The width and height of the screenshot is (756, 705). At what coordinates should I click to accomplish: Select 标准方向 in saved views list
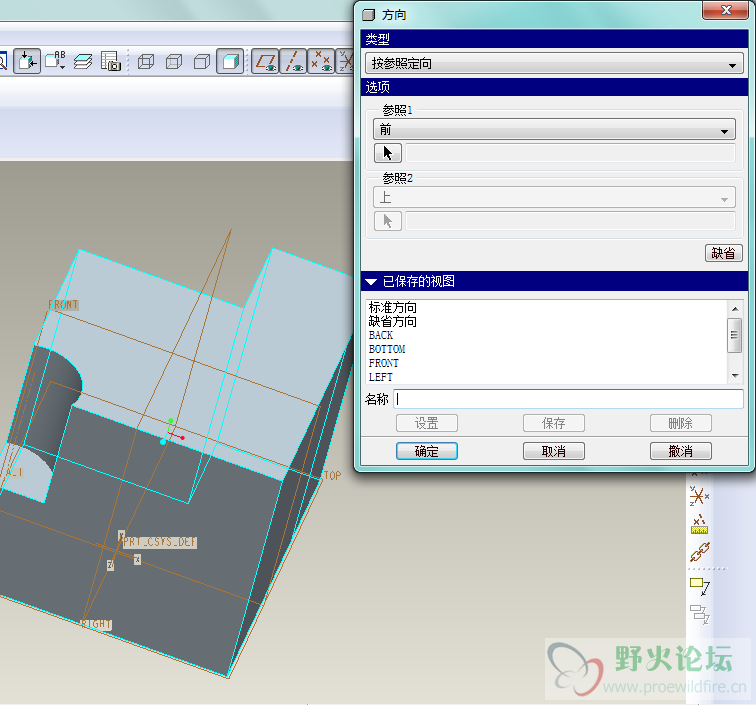tap(392, 307)
